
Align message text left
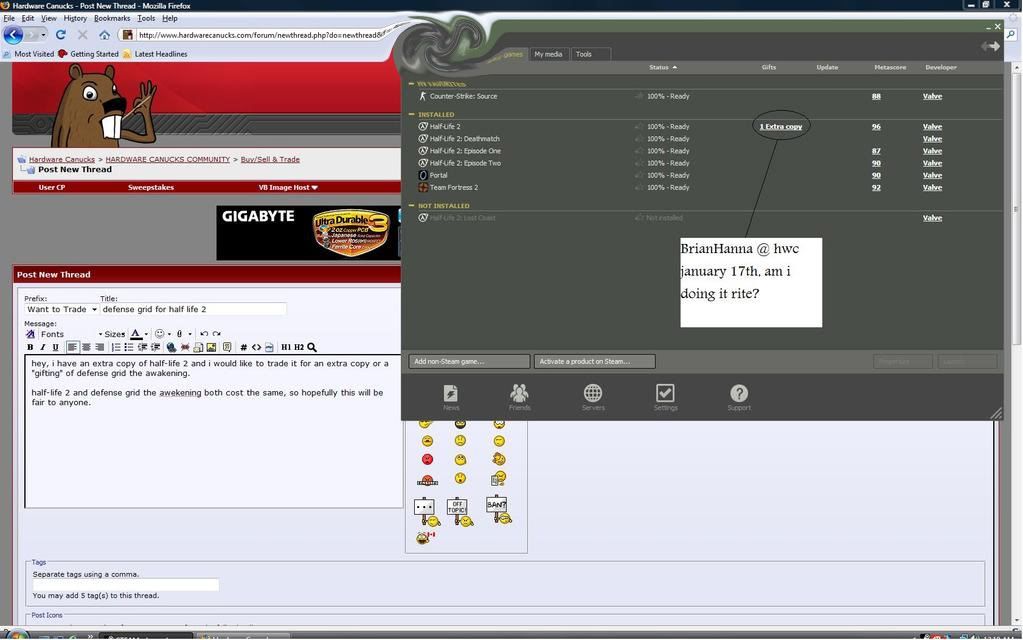[x=72, y=347]
